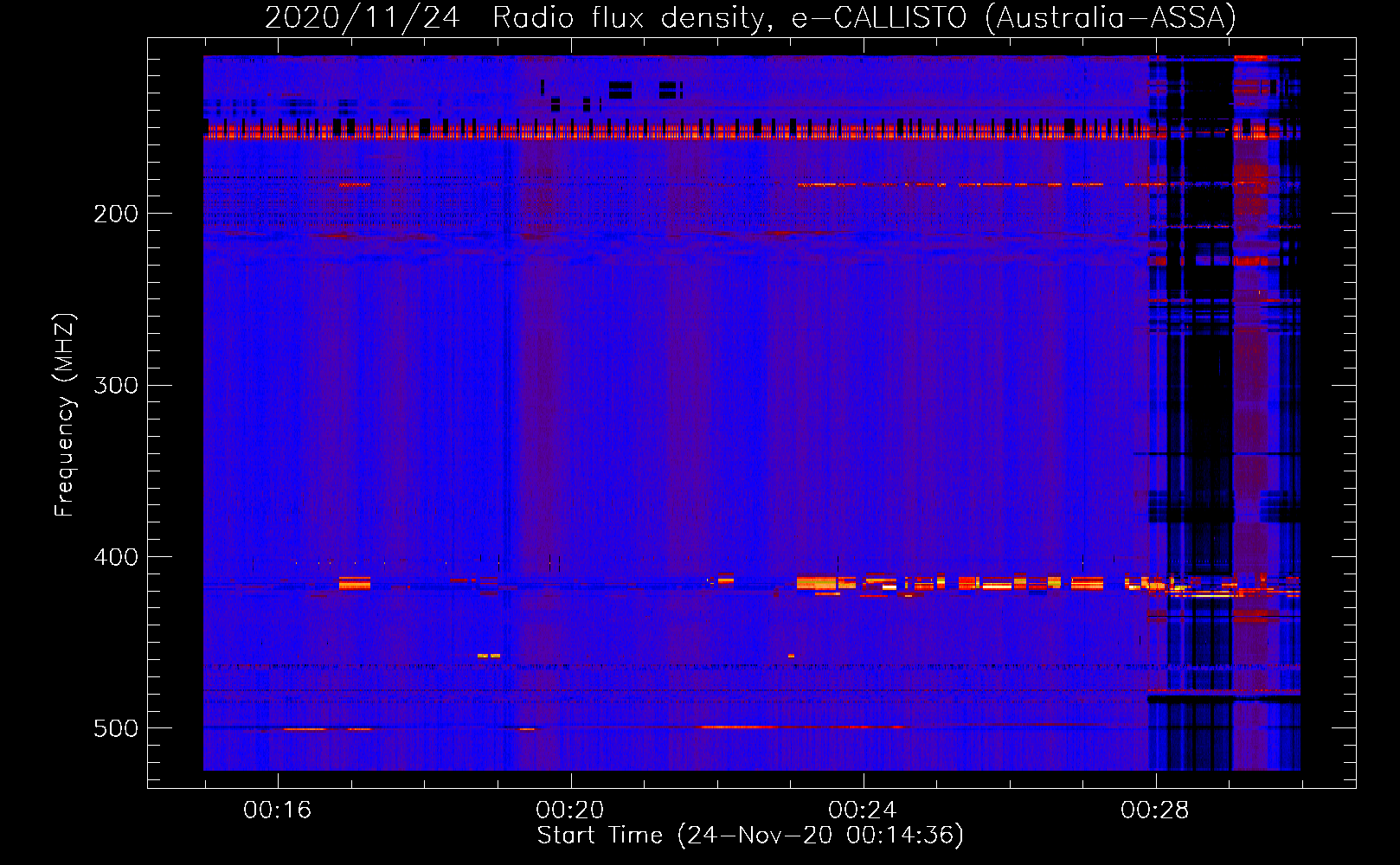Click the 300 frequency tick label
The image size is (1400, 865).
click(x=116, y=385)
